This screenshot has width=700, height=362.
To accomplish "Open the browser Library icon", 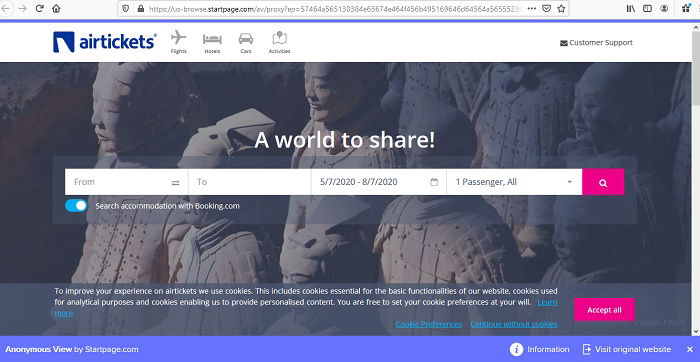I will [631, 8].
